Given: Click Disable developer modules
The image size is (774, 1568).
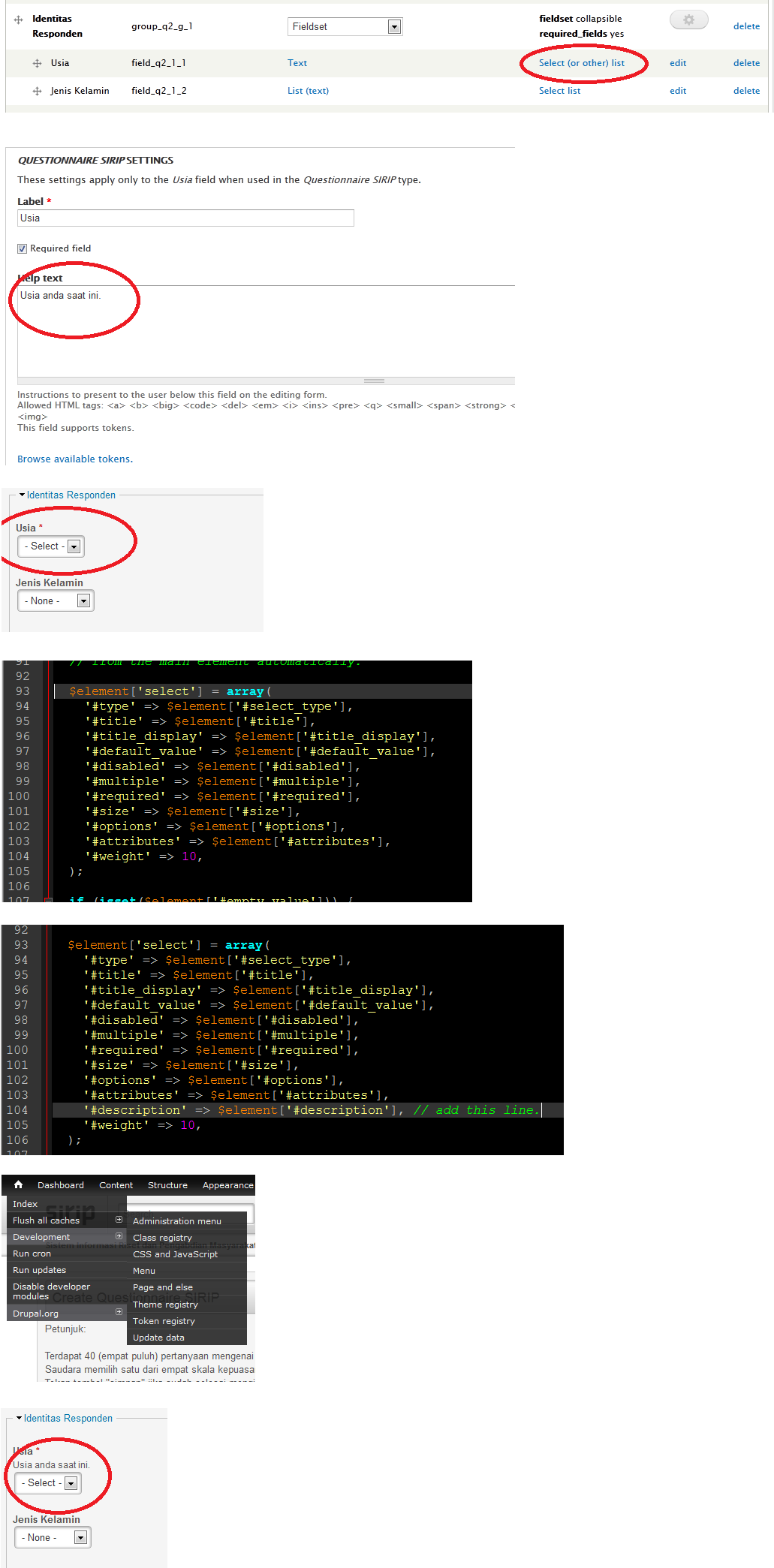Looking at the screenshot, I should (x=51, y=1291).
